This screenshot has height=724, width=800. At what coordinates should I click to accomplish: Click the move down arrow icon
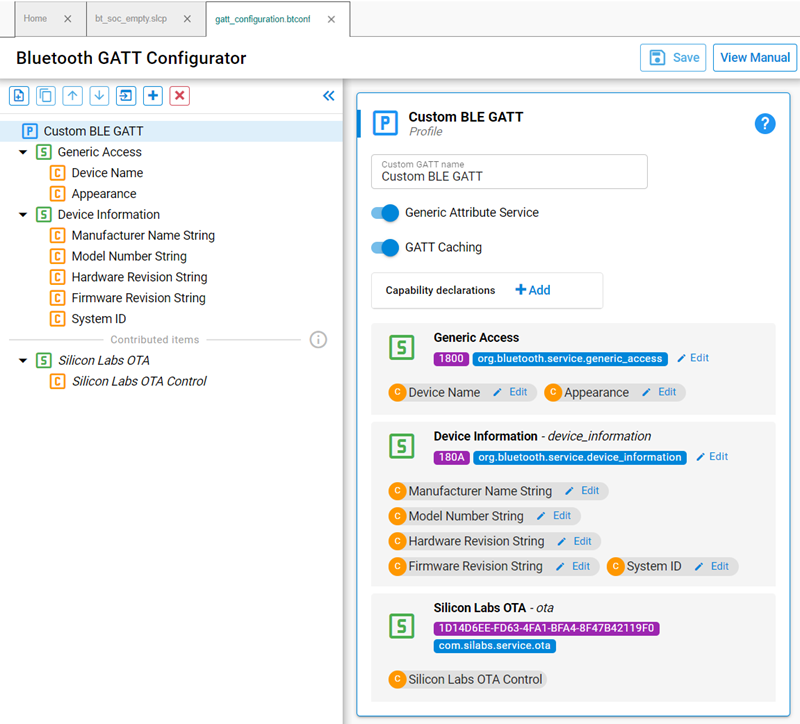[x=99, y=96]
